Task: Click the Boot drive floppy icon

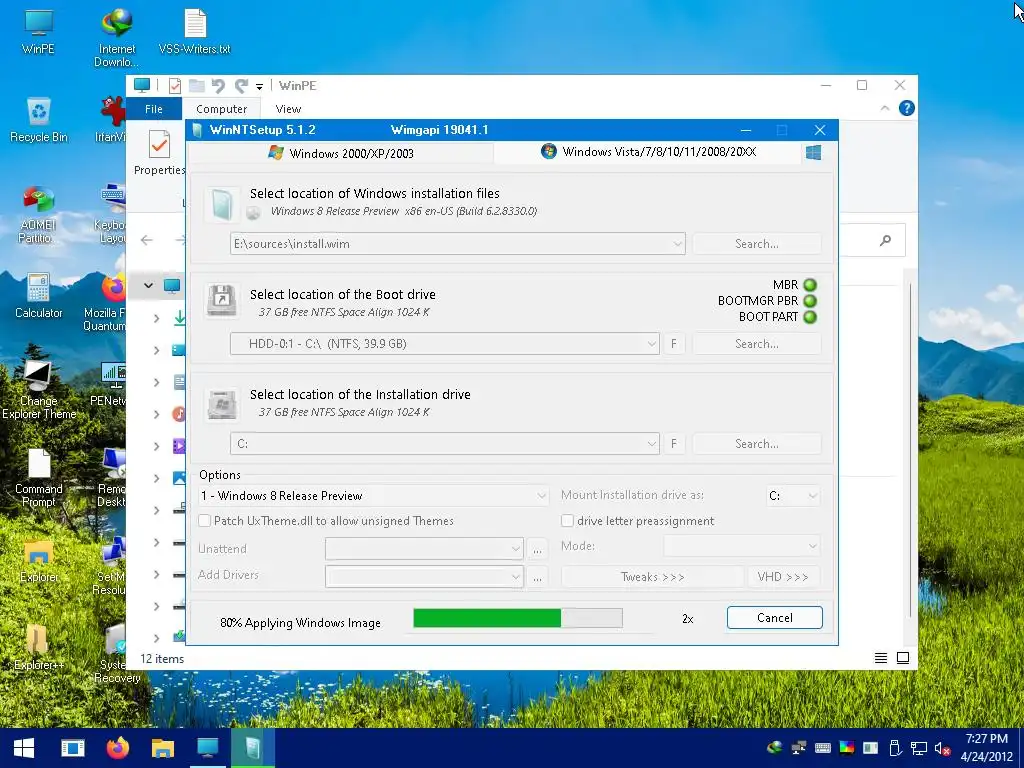Action: pos(221,300)
